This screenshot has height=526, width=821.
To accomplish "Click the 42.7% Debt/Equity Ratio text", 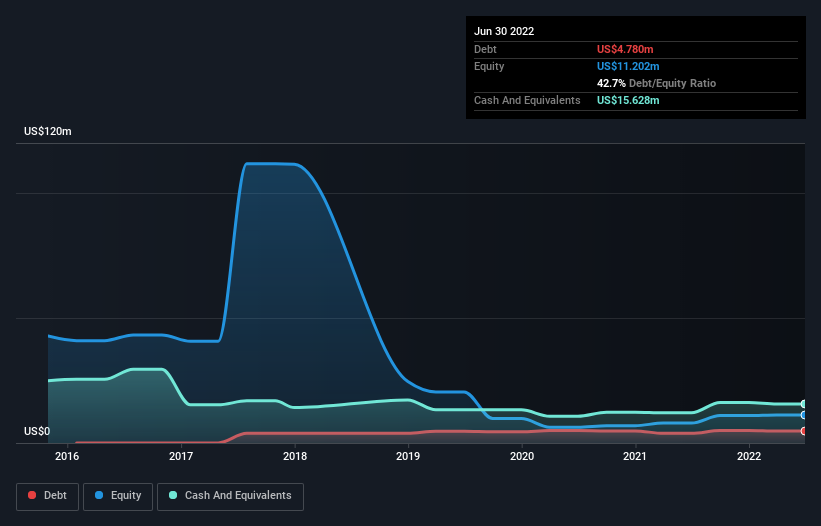I will pos(656,83).
